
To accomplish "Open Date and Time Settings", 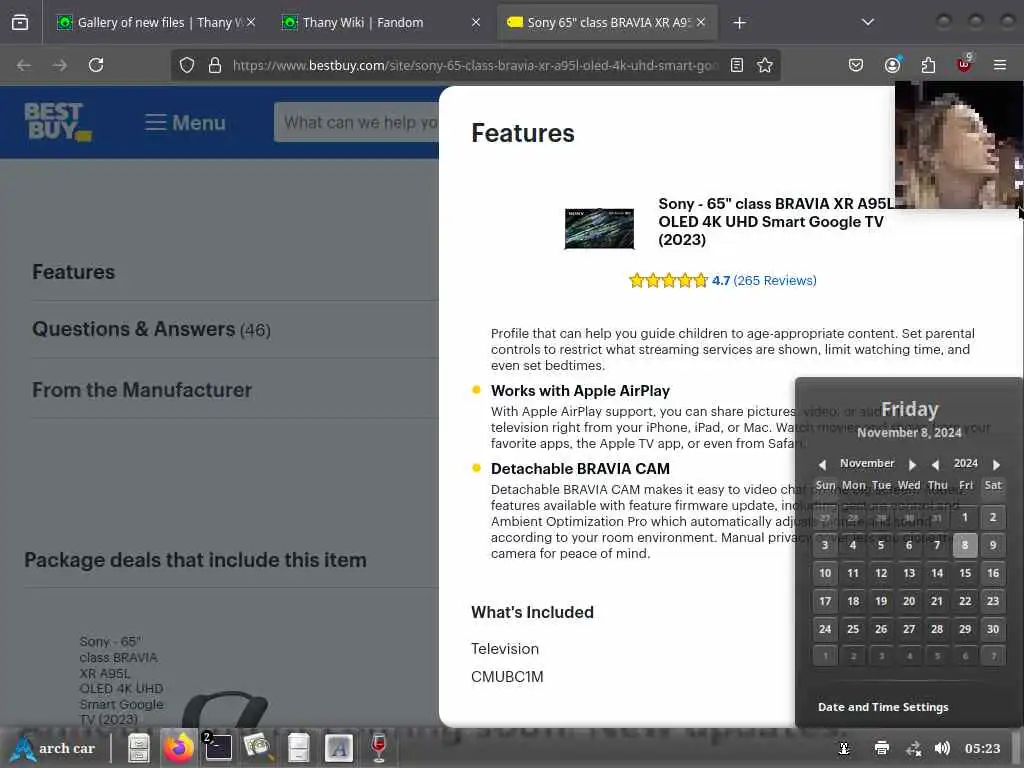I will tap(883, 707).
